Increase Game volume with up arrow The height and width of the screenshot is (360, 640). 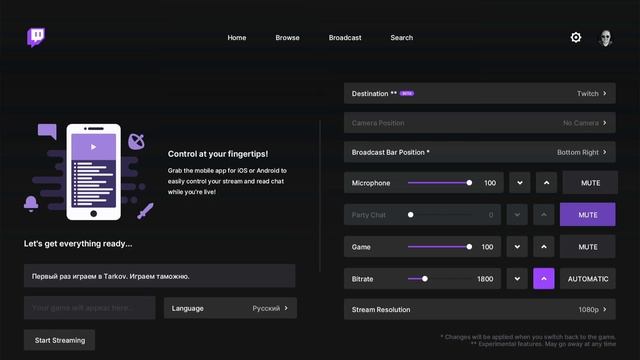pyautogui.click(x=544, y=247)
